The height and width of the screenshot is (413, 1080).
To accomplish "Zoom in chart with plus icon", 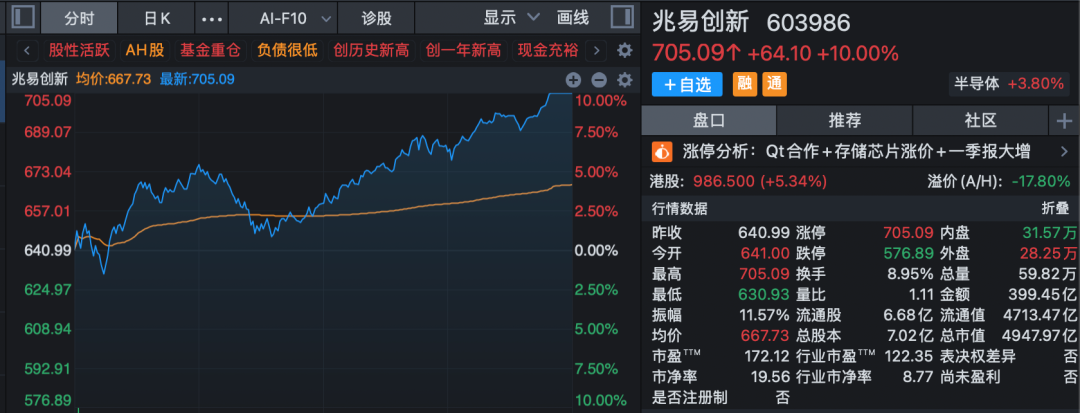I will point(573,80).
